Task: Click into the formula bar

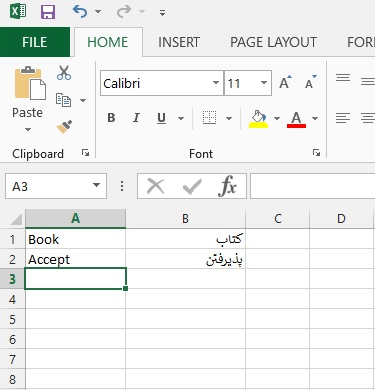Action: point(313,186)
